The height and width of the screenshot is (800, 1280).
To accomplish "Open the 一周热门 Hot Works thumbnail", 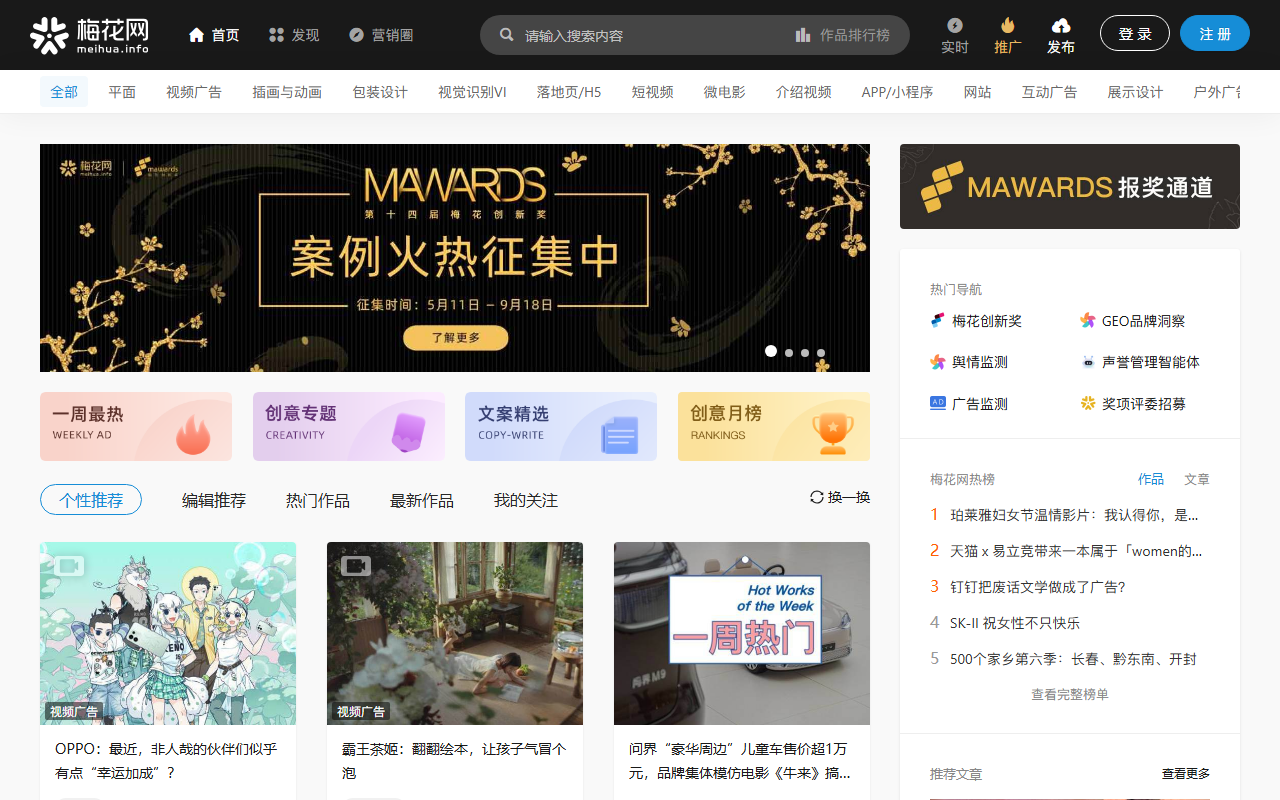I will point(742,633).
